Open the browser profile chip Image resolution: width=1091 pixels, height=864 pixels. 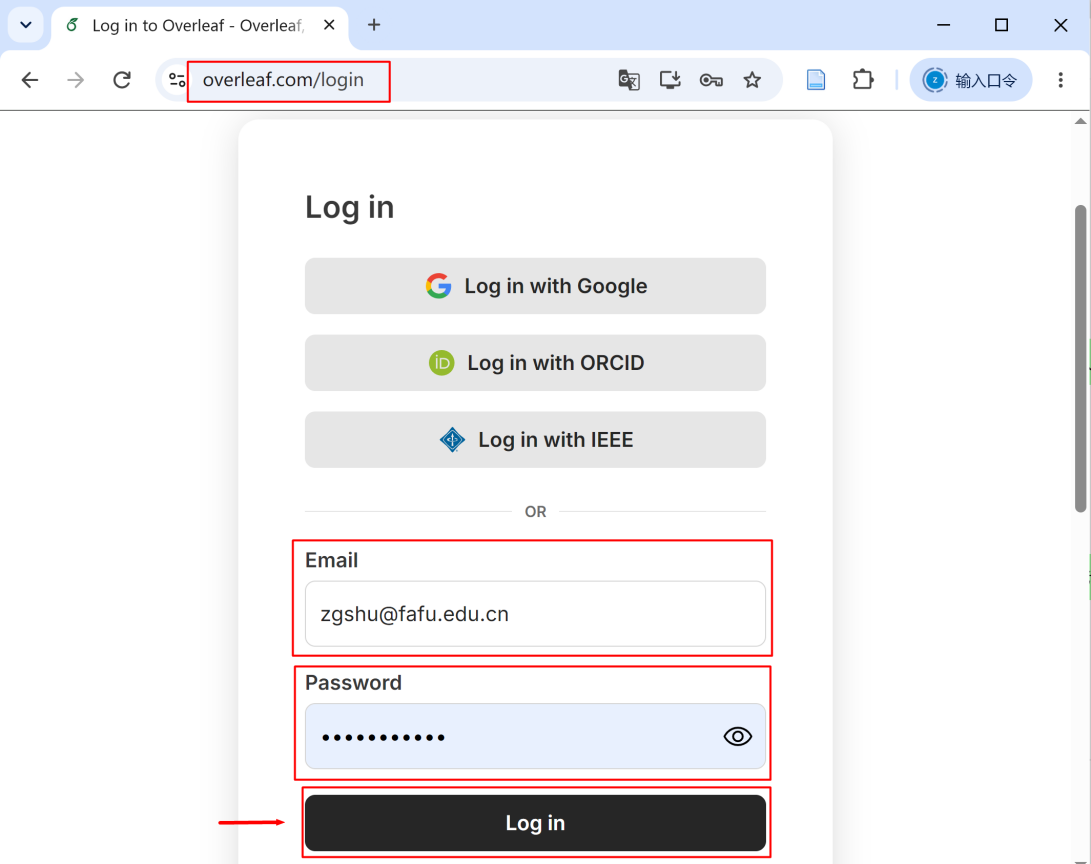click(x=971, y=80)
